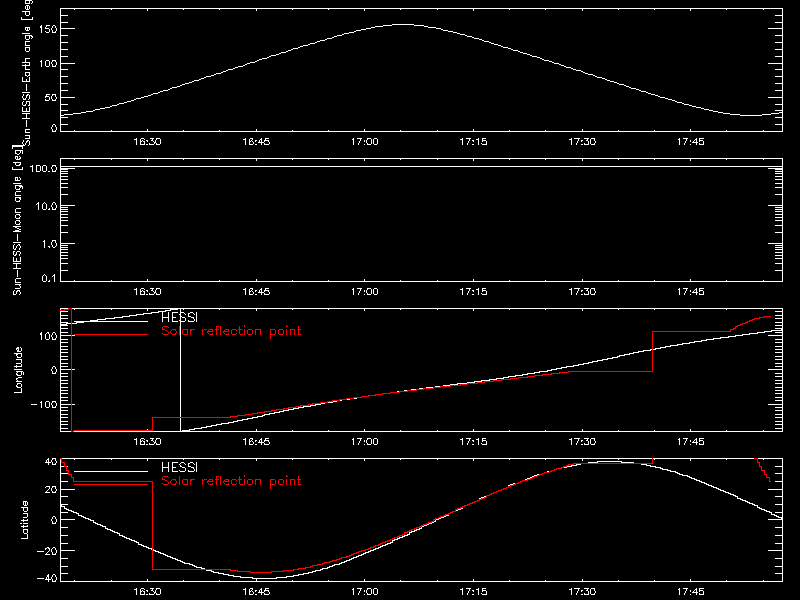Image resolution: width=800 pixels, height=600 pixels.
Task: Click the Sun-HESSI-Moon angle [deg] axis title
Action: tap(18, 220)
